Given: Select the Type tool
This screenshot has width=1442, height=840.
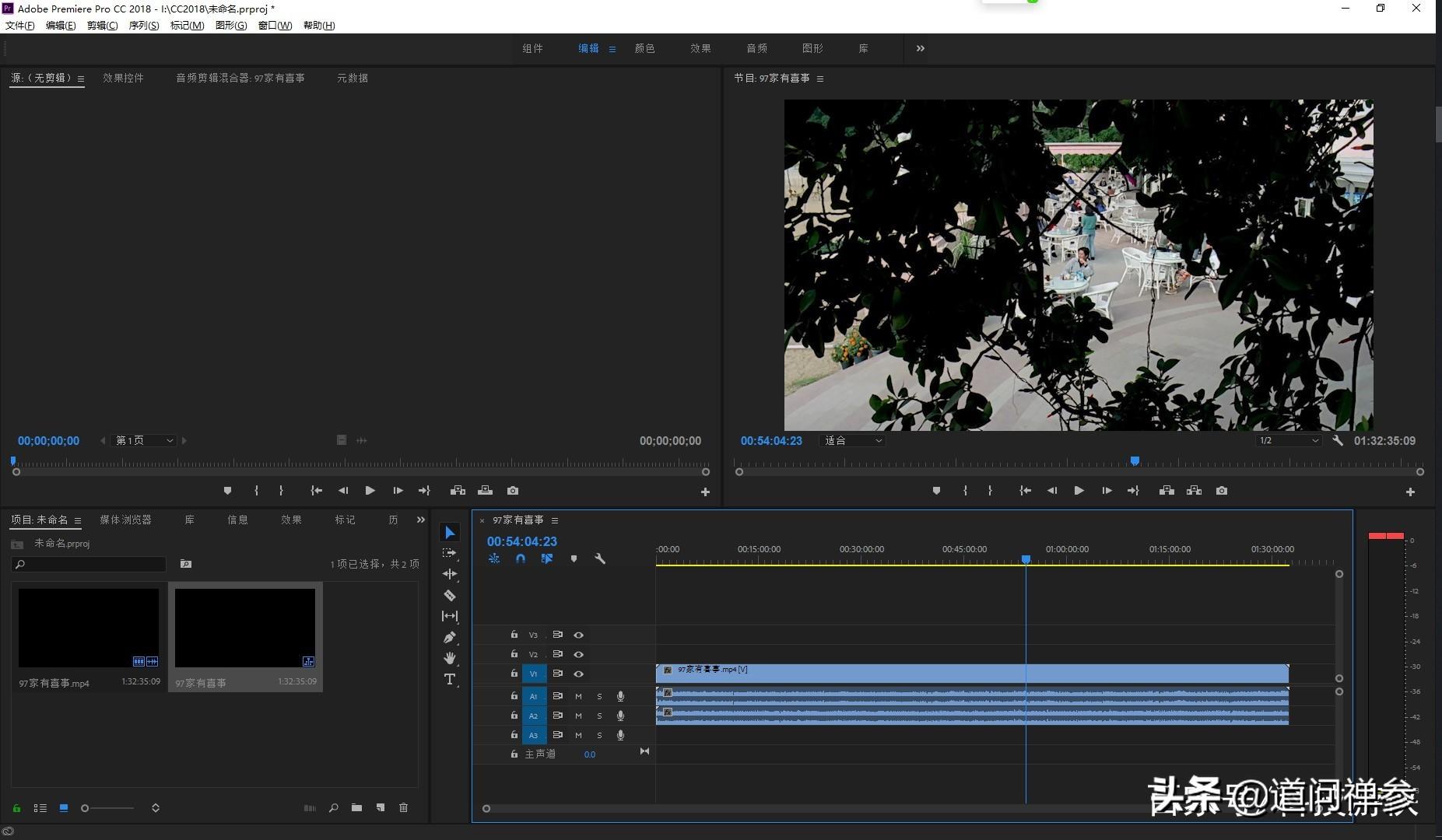Looking at the screenshot, I should 450,679.
